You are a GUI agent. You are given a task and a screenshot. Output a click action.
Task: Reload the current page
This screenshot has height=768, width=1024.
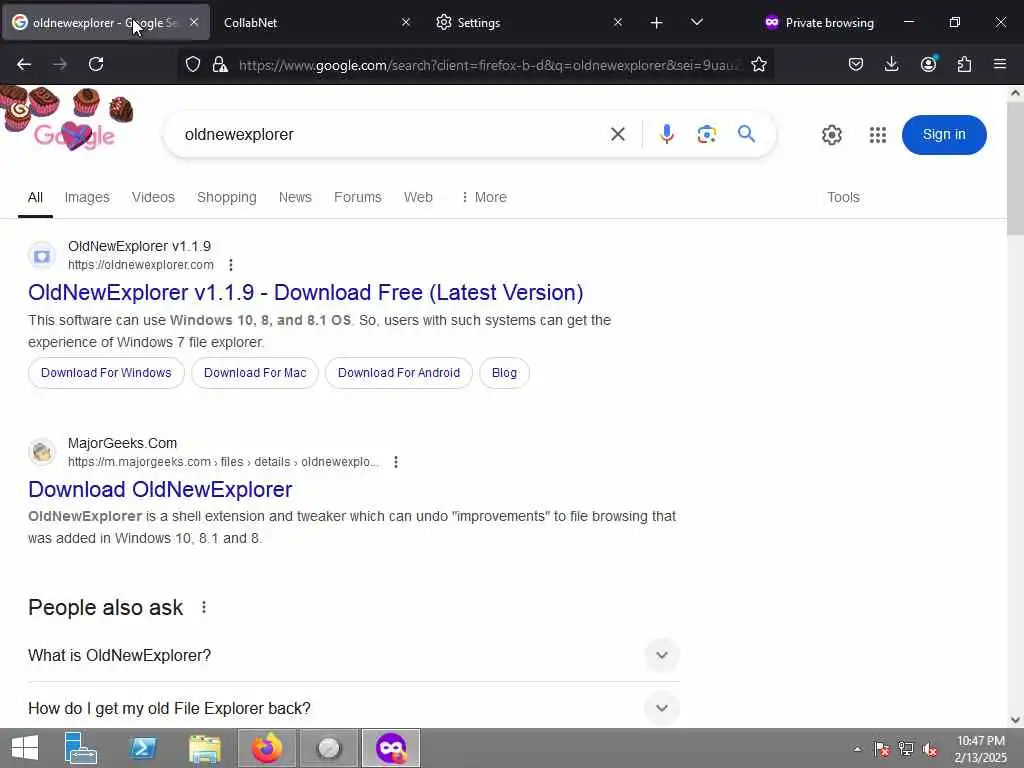[96, 64]
